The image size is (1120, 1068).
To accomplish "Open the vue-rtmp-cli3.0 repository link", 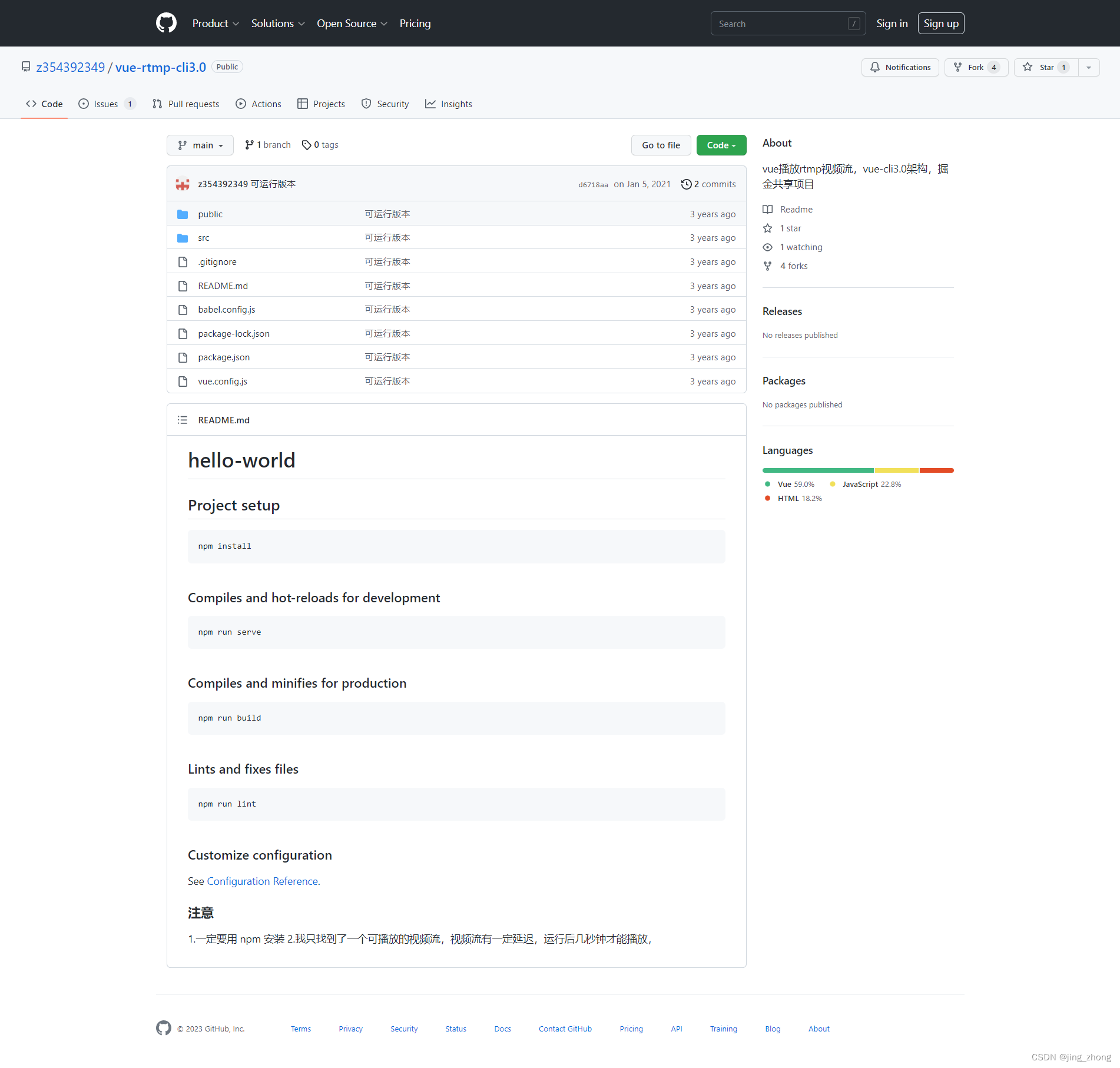I will [x=161, y=67].
